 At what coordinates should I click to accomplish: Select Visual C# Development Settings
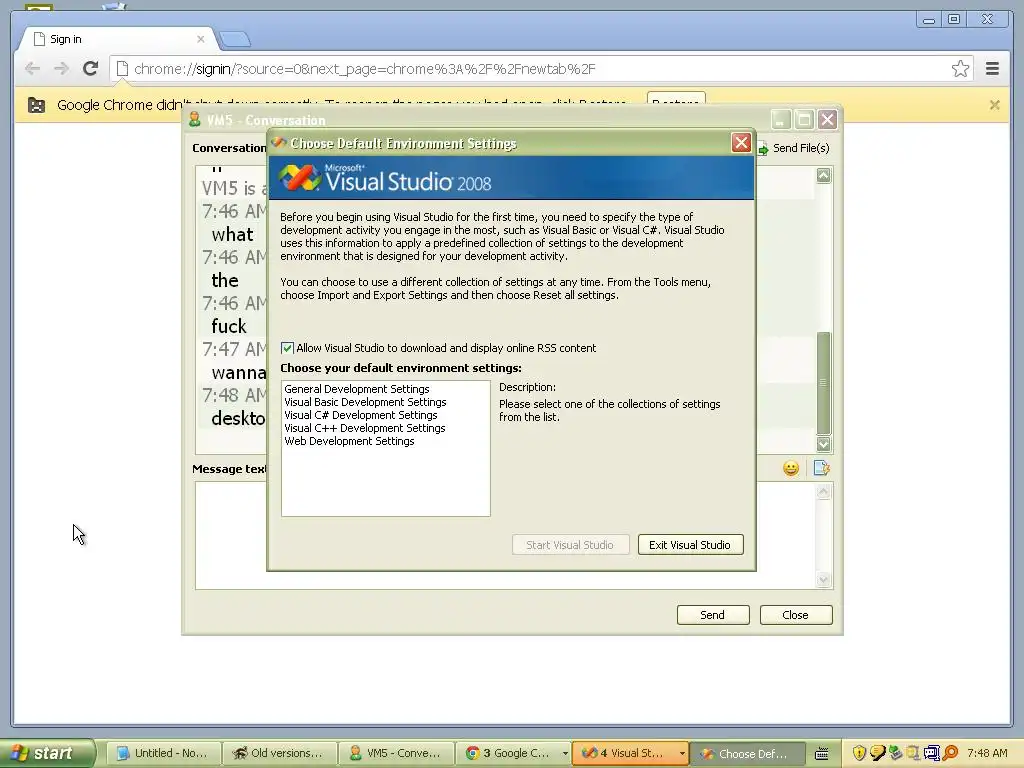(360, 415)
